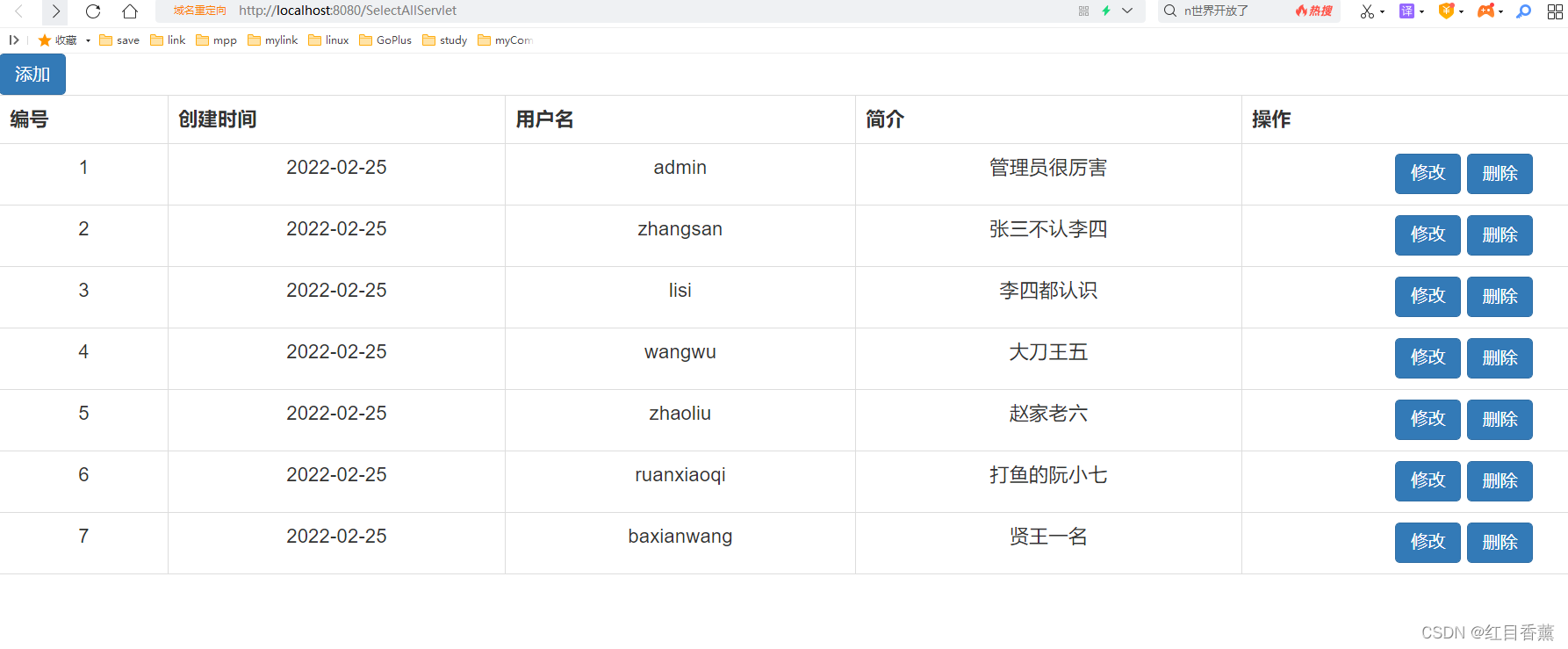This screenshot has height=649, width=1568.
Task: Open the browser home page icon
Action: (x=130, y=11)
